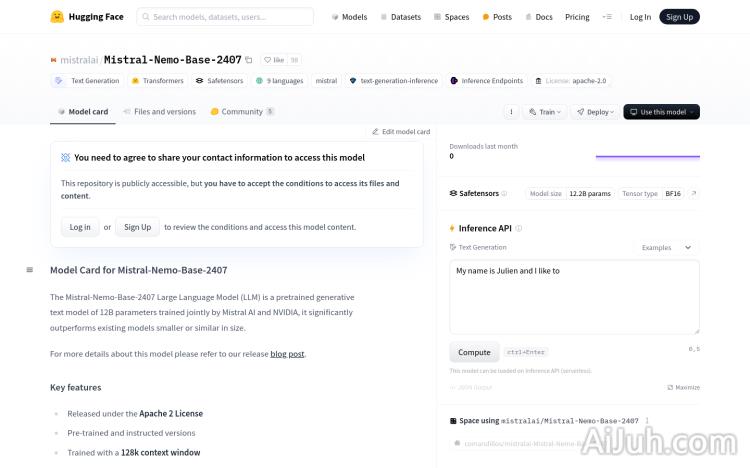Viewport: 750px width, 468px height.
Task: Open the three-dot more options menu
Action: pyautogui.click(x=511, y=112)
